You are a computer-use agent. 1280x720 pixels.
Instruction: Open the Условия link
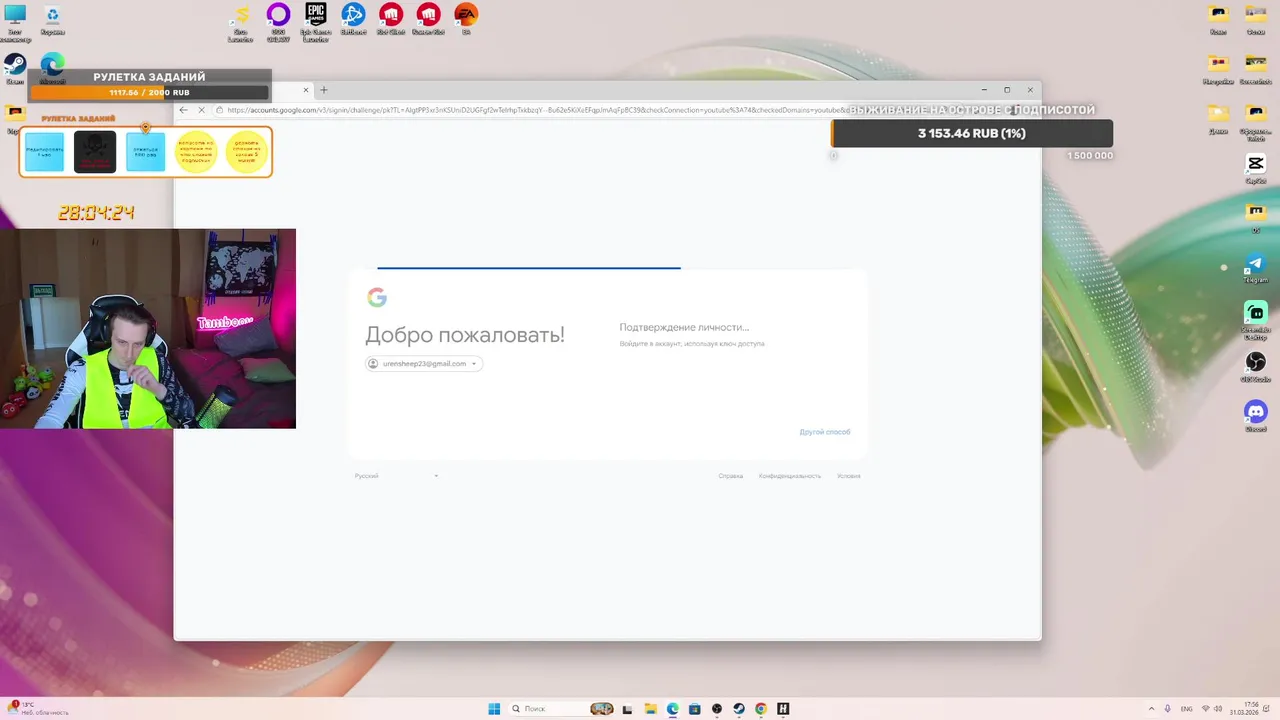click(x=849, y=476)
